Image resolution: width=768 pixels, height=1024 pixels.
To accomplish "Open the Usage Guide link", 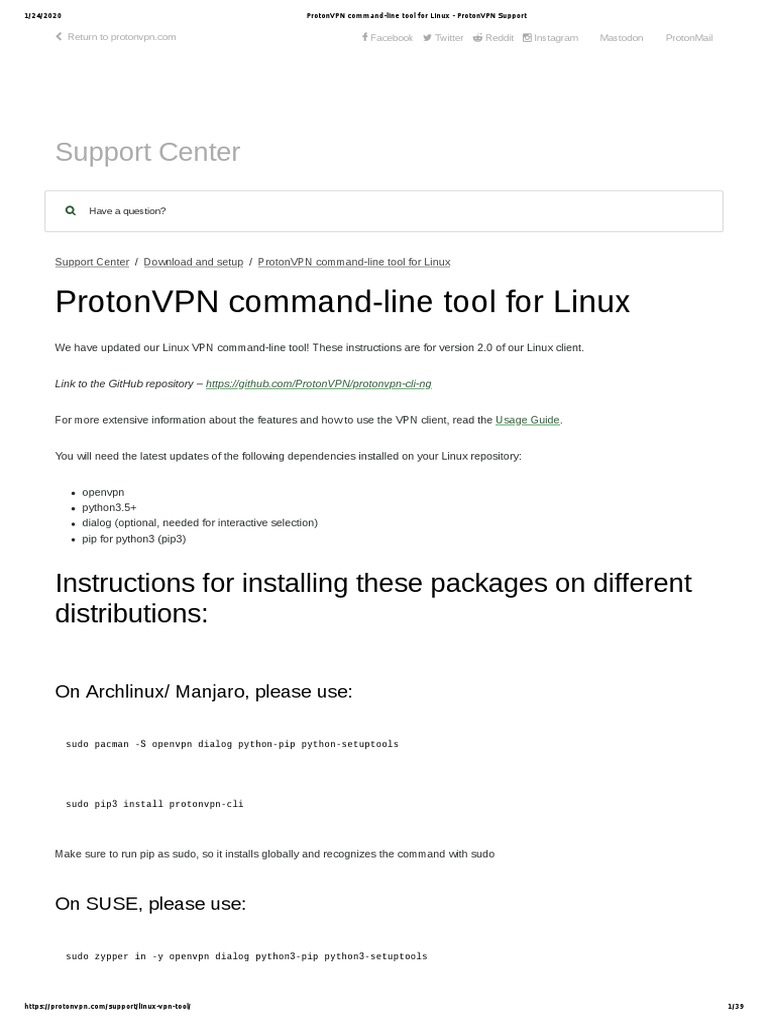I will [527, 420].
